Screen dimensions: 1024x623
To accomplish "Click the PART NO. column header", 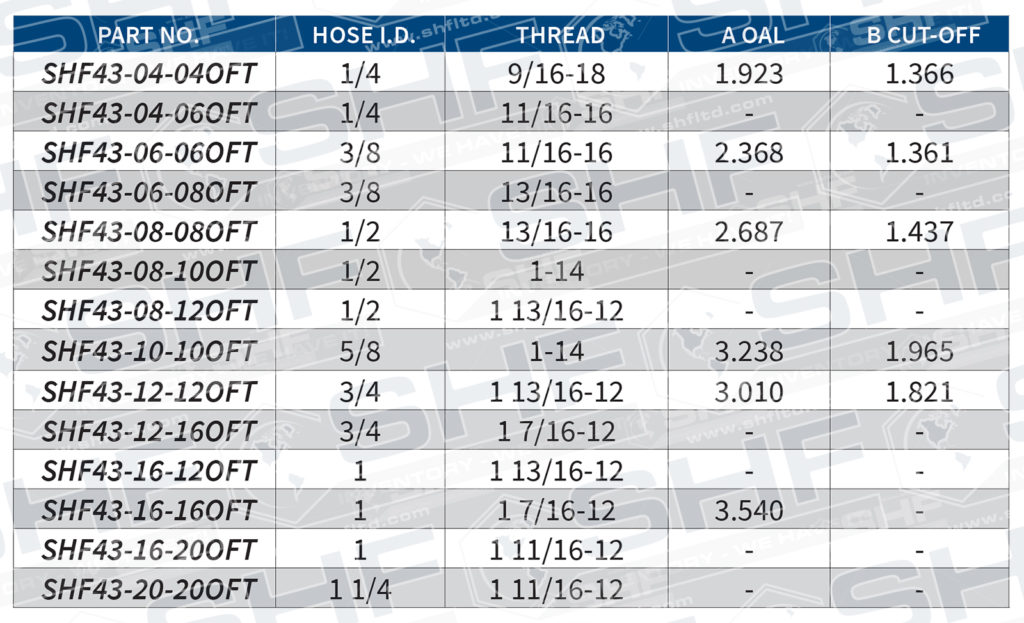I will [148, 36].
